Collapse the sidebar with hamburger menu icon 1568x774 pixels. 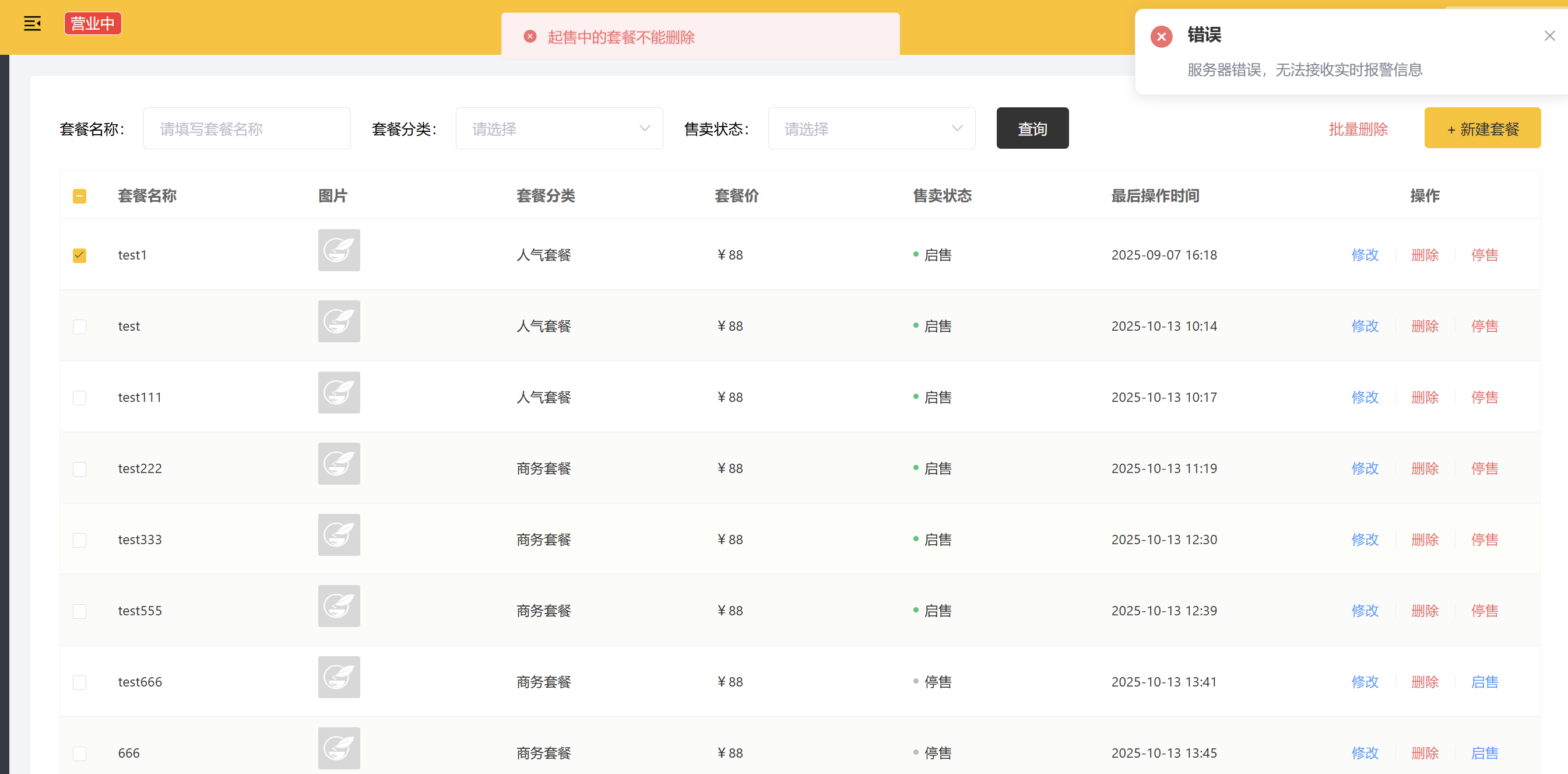[x=32, y=24]
